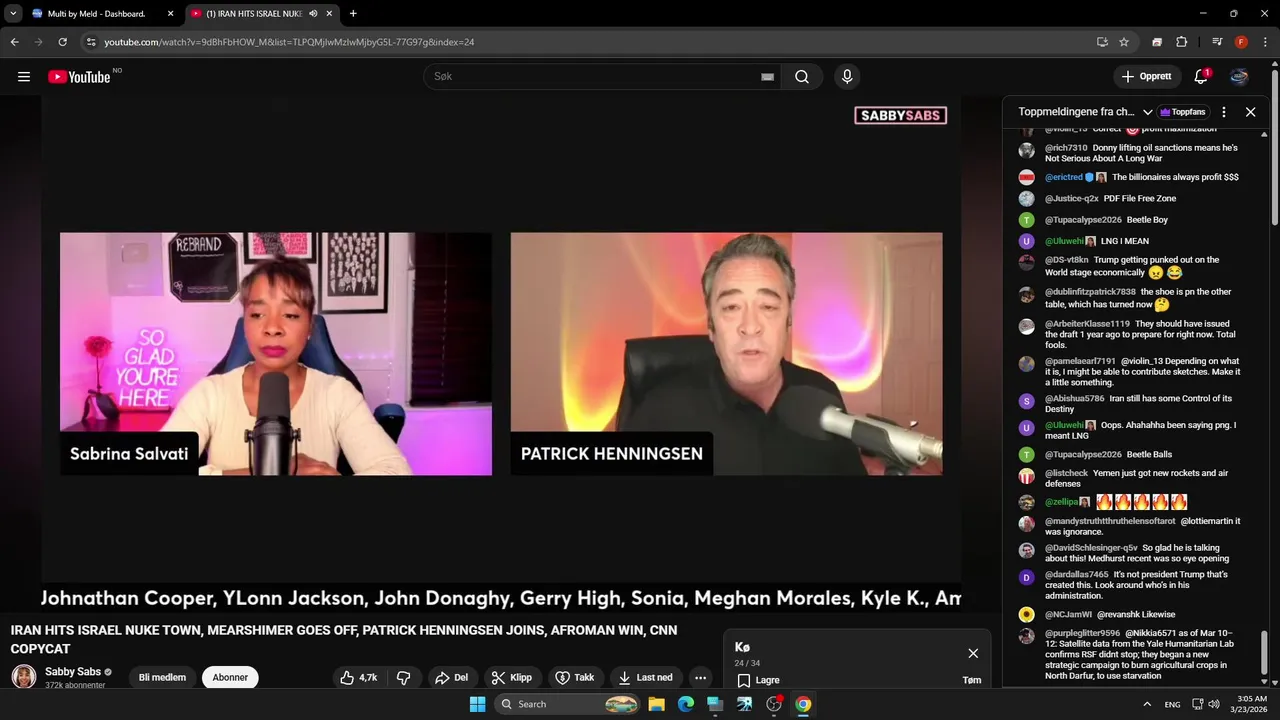
Task: Open @erictred chat author name
Action: [1064, 177]
